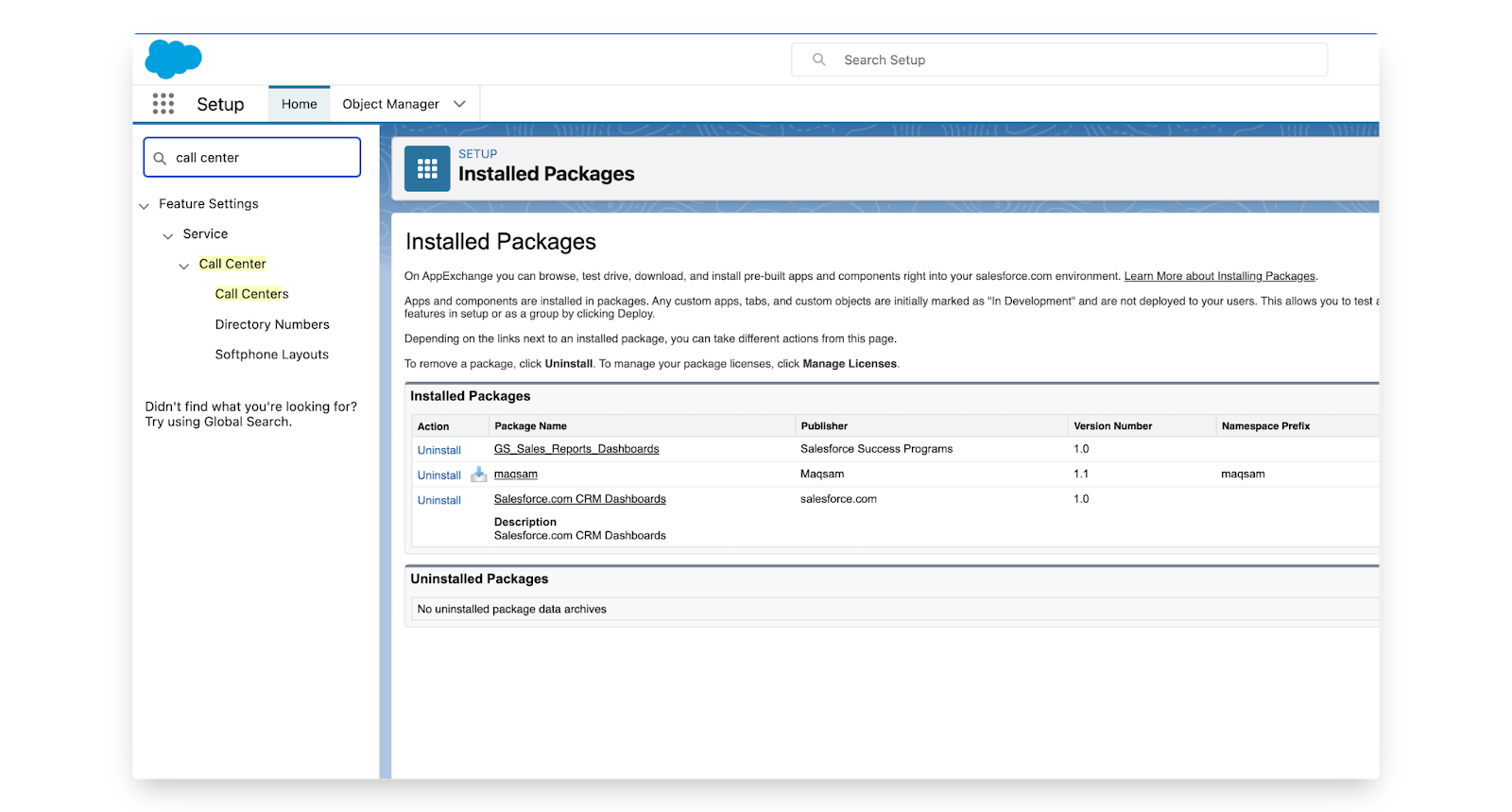1512x812 pixels.
Task: Open Salesforce.com CRM Dashboards package link
Action: point(580,499)
